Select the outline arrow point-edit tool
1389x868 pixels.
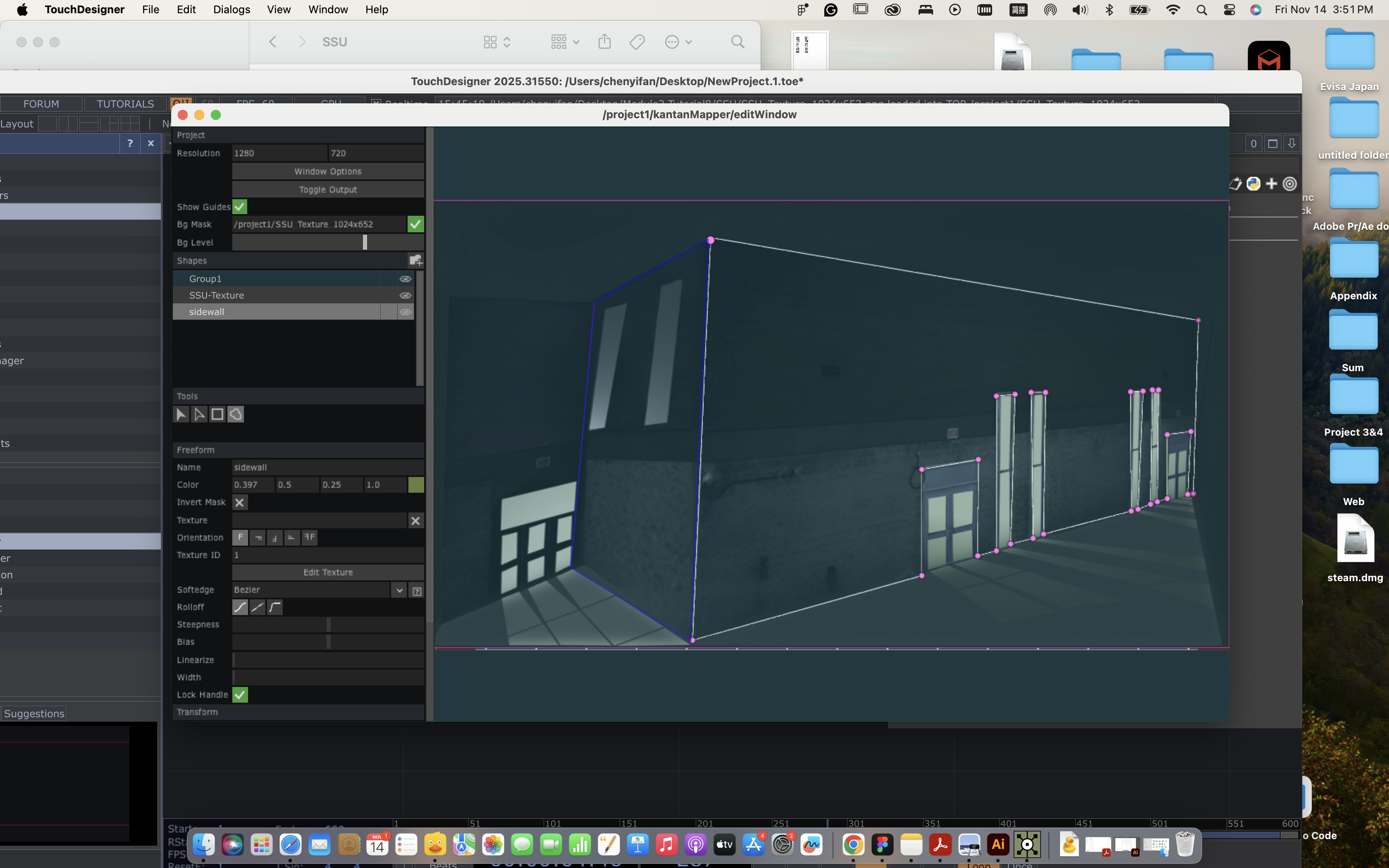[199, 414]
